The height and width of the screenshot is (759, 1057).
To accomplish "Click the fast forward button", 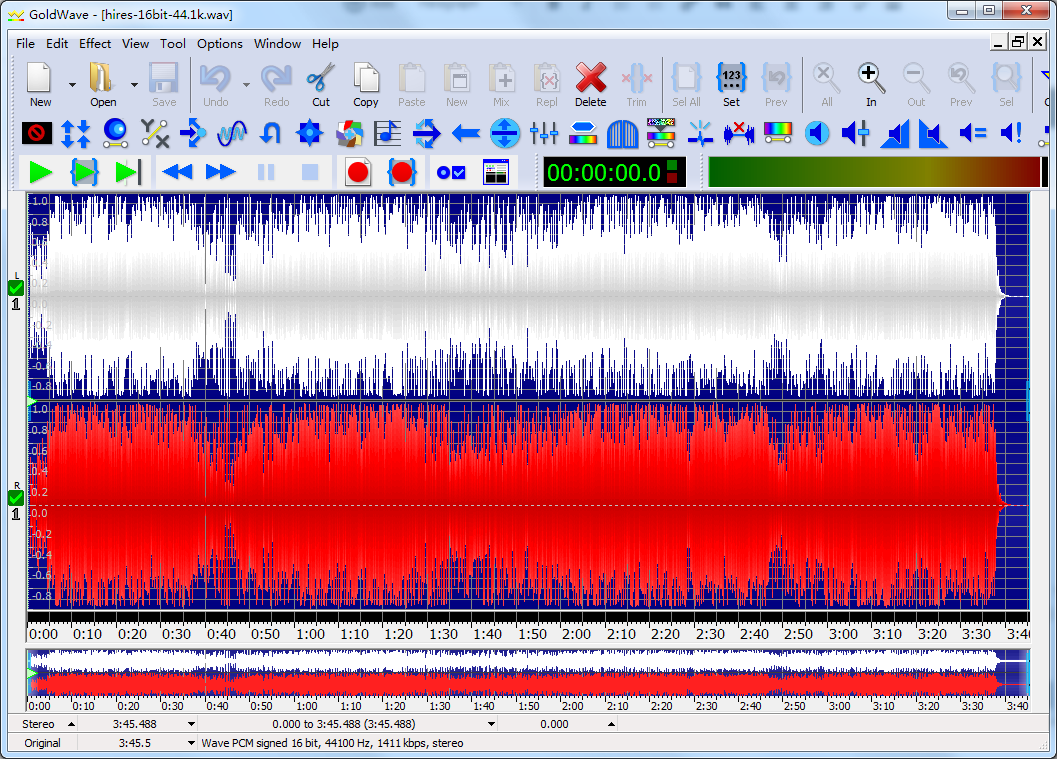I will click(x=220, y=172).
